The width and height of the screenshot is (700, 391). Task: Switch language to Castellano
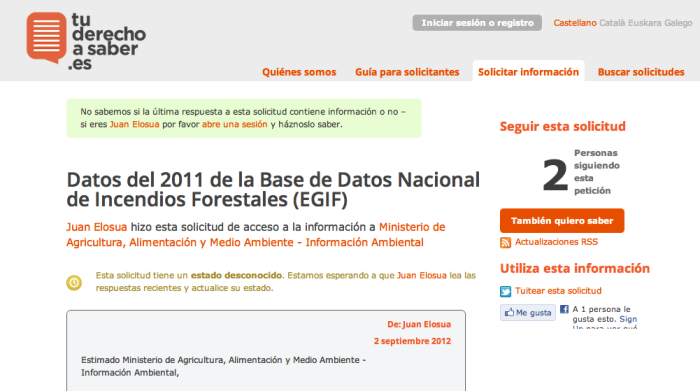[x=575, y=23]
